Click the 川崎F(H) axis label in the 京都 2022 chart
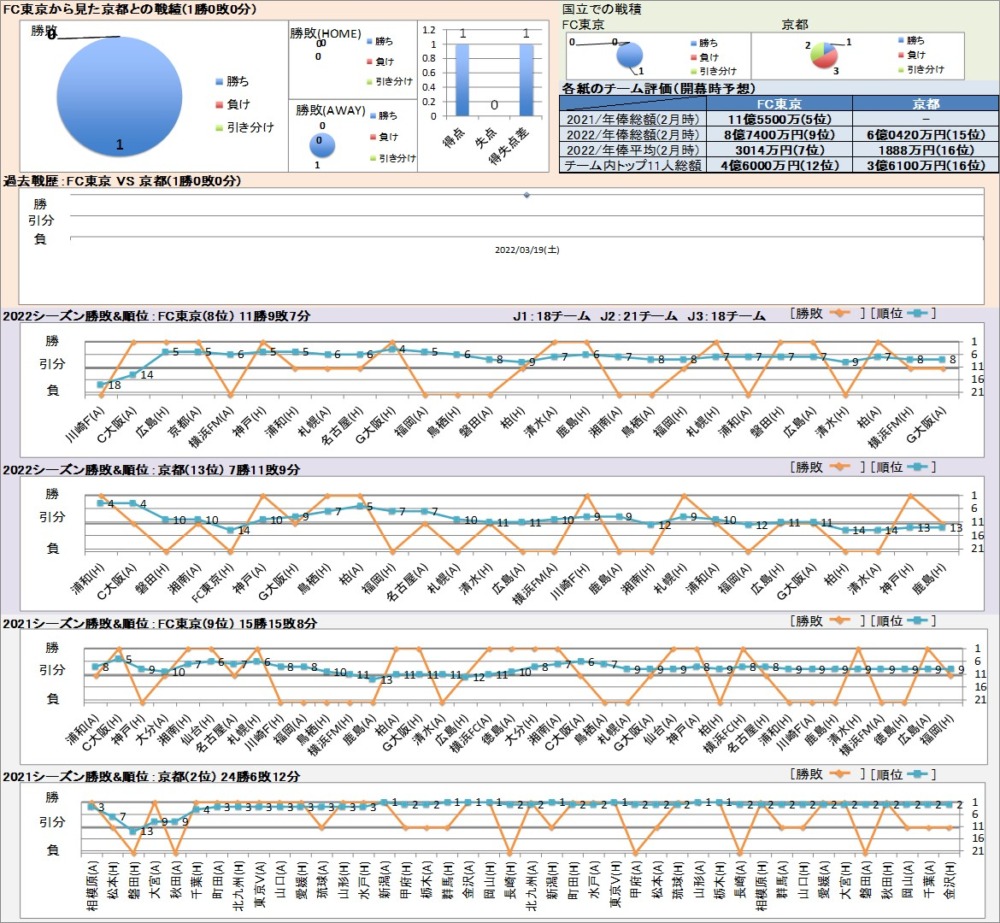 (x=570, y=580)
